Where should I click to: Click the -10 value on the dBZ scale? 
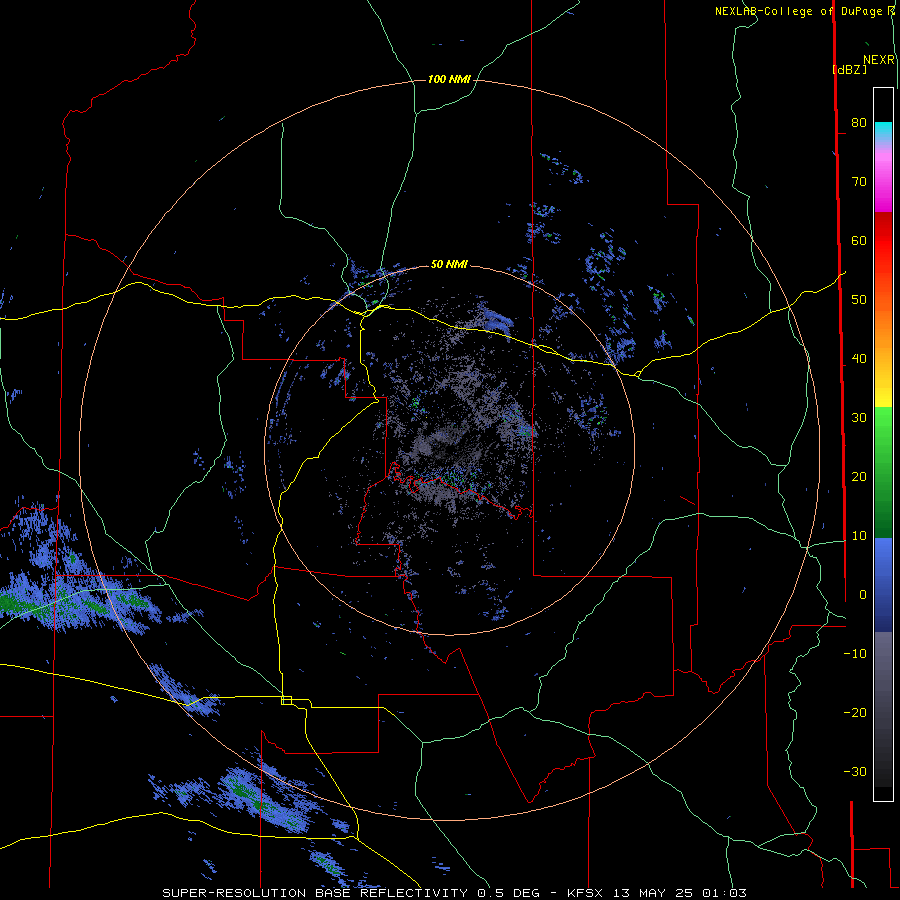[855, 654]
